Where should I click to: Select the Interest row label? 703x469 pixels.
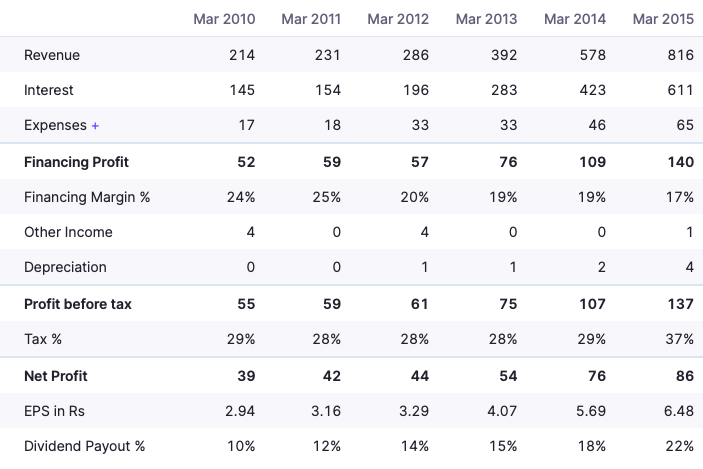pyautogui.click(x=49, y=90)
